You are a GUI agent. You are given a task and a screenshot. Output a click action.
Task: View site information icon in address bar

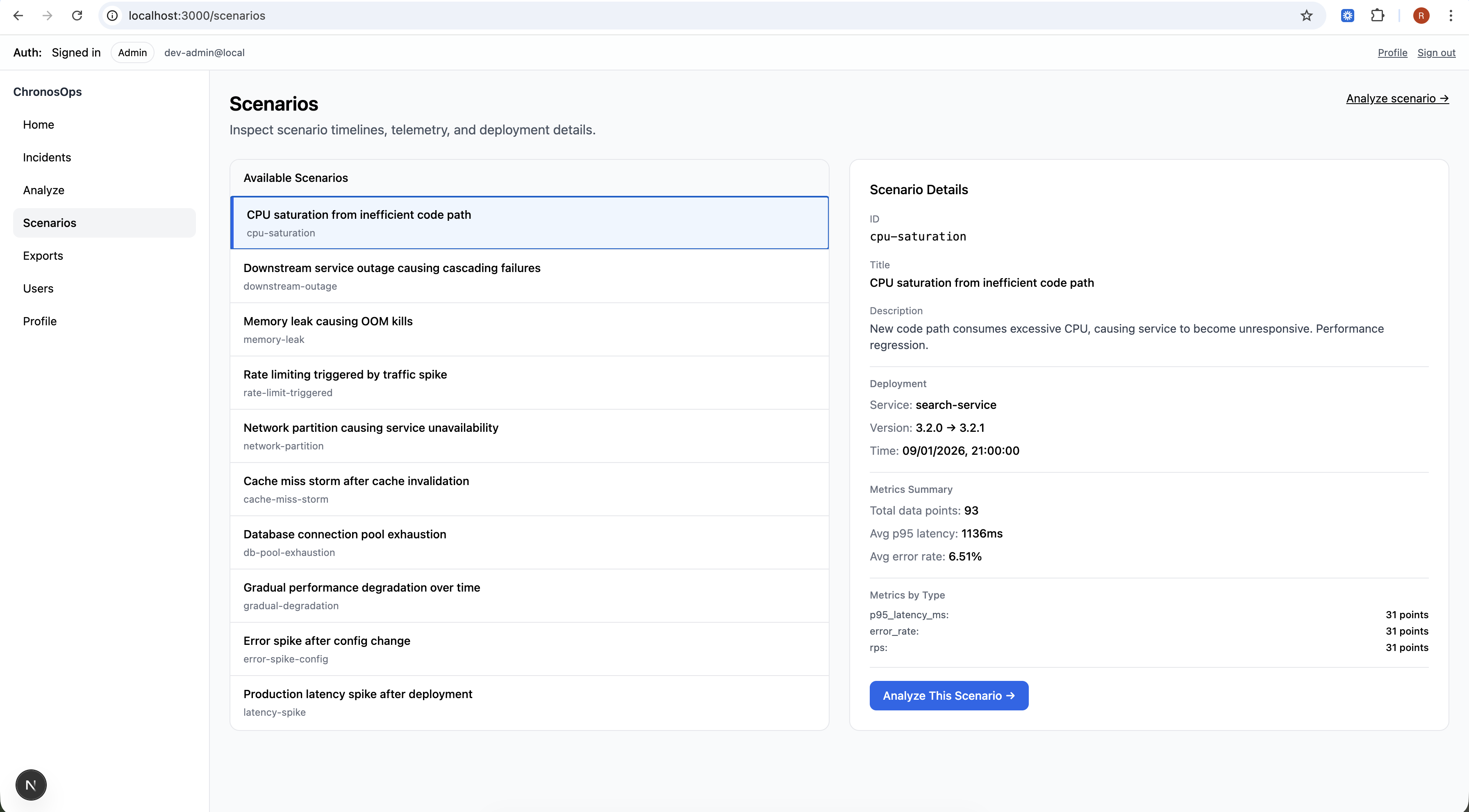click(x=113, y=16)
